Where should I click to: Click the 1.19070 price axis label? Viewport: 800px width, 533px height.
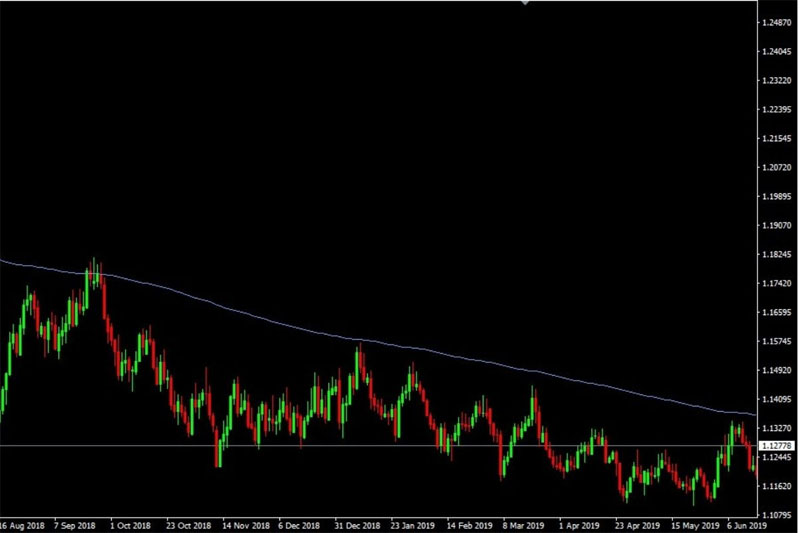777,225
